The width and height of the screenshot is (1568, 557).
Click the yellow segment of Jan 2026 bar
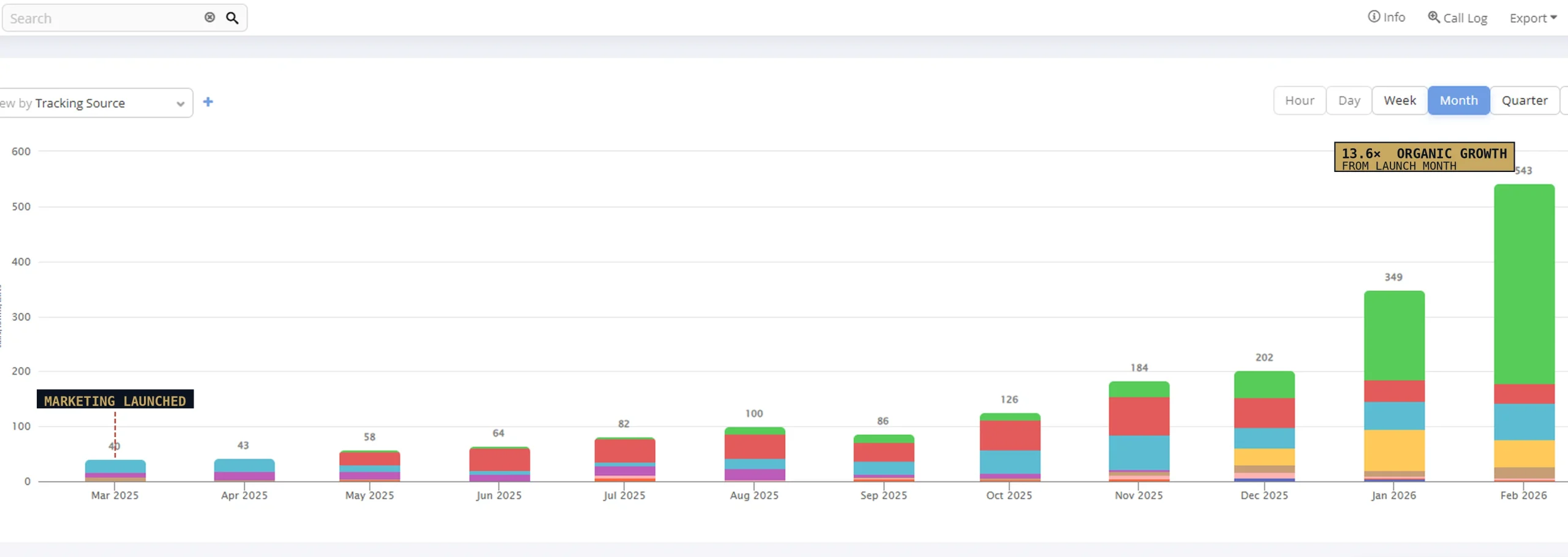pyautogui.click(x=1394, y=450)
